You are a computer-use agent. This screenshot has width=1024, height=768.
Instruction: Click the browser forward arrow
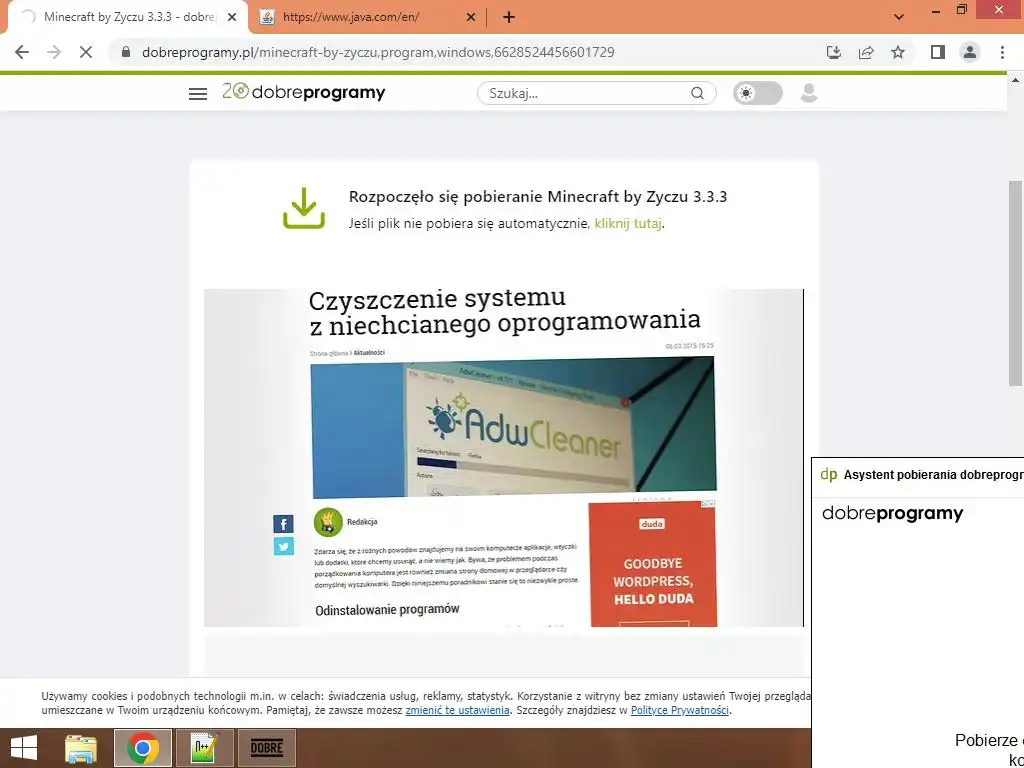(x=54, y=52)
